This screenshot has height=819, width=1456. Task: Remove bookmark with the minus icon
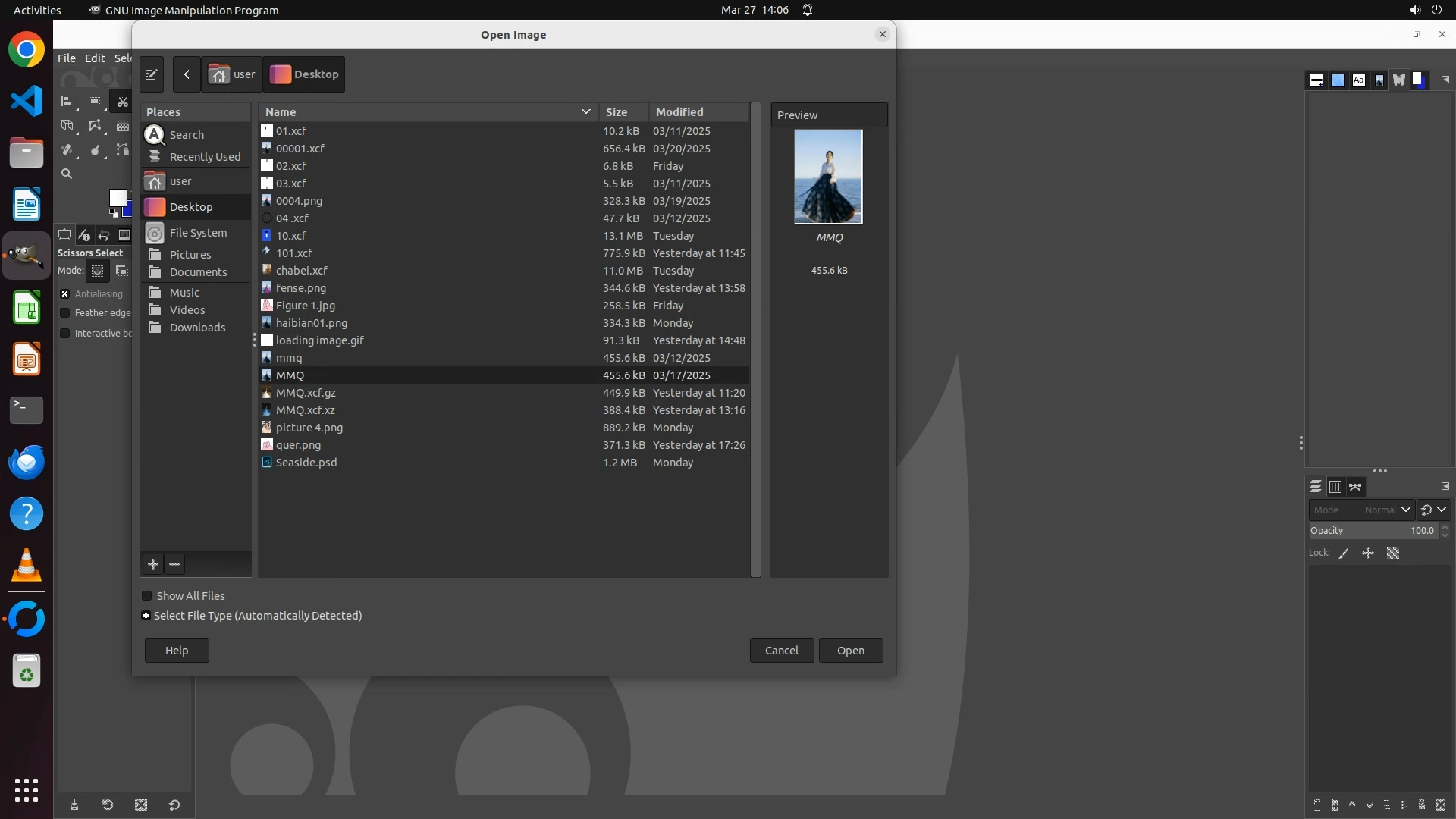[174, 564]
